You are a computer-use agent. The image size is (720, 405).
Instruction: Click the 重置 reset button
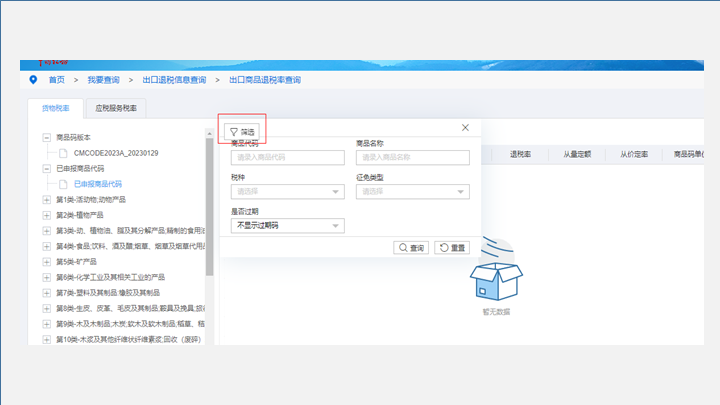tap(452, 248)
